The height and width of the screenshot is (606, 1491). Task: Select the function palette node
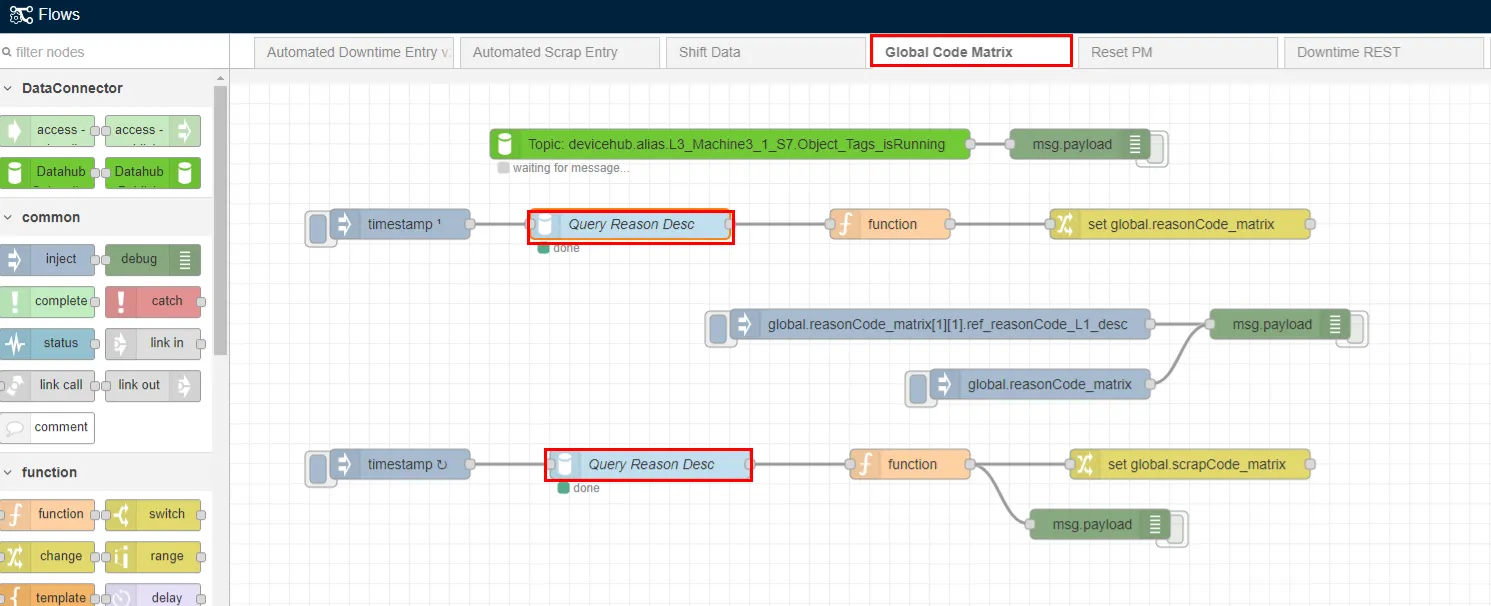coord(47,514)
